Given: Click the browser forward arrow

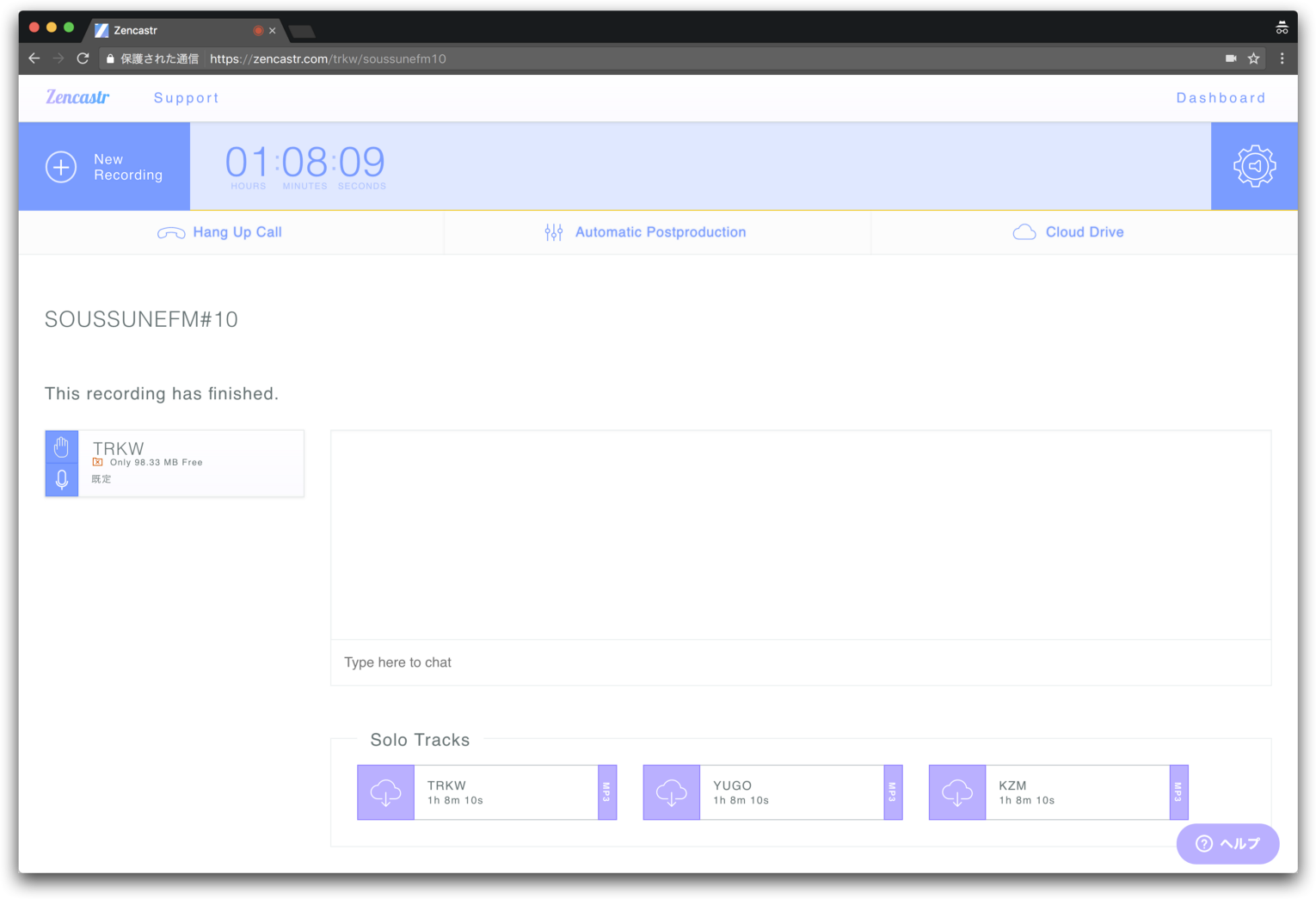Looking at the screenshot, I should pos(58,58).
